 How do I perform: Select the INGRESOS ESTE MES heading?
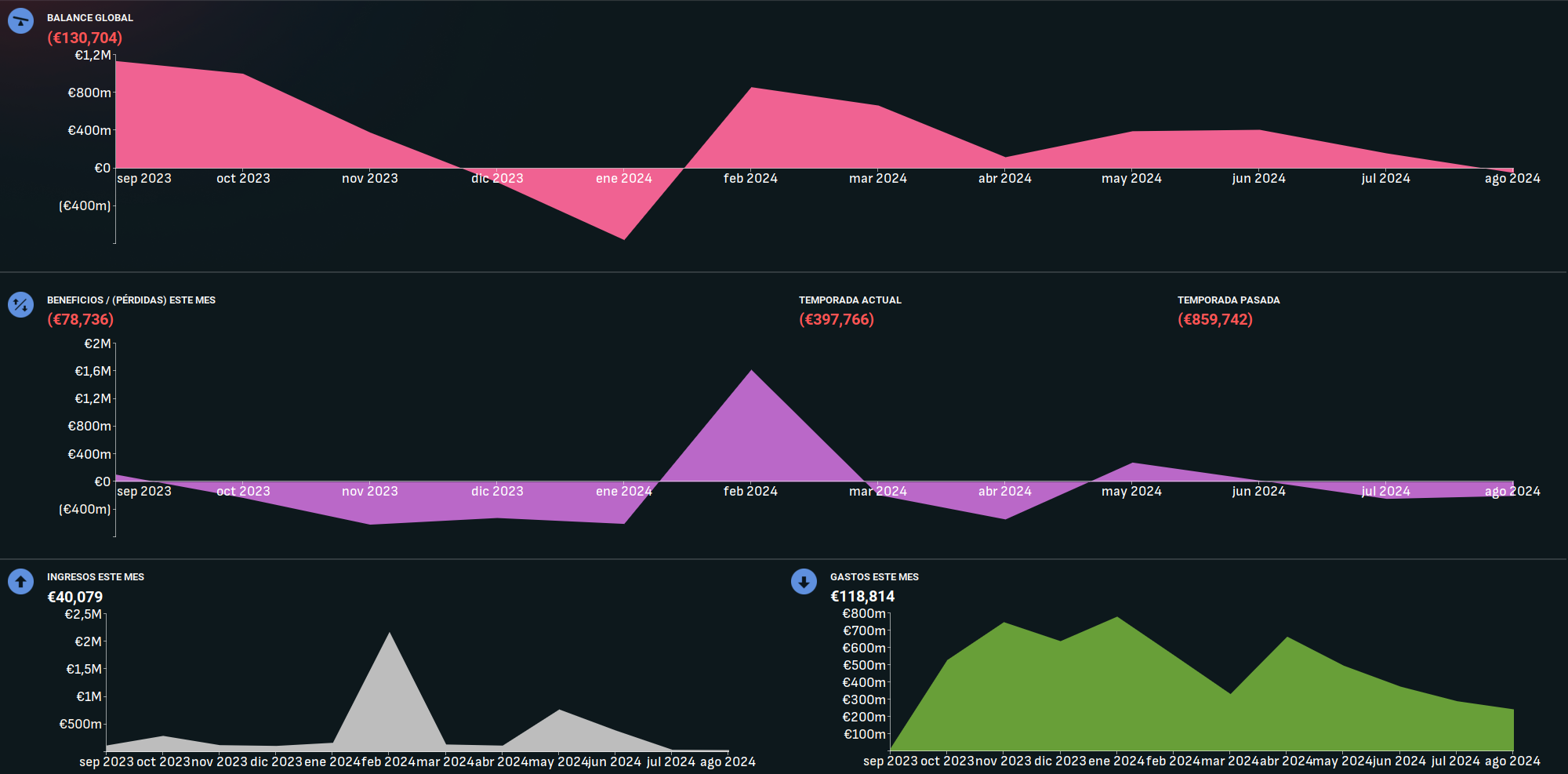[96, 577]
